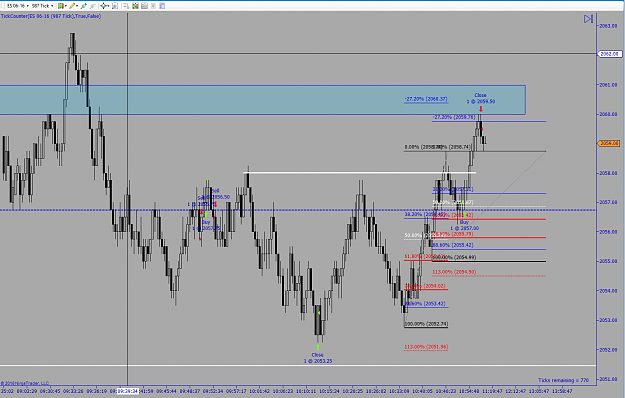Click the -27.20% (2060.37) Fibonacci label
Image resolution: width=625 pixels, height=398 pixels.
click(x=426, y=99)
